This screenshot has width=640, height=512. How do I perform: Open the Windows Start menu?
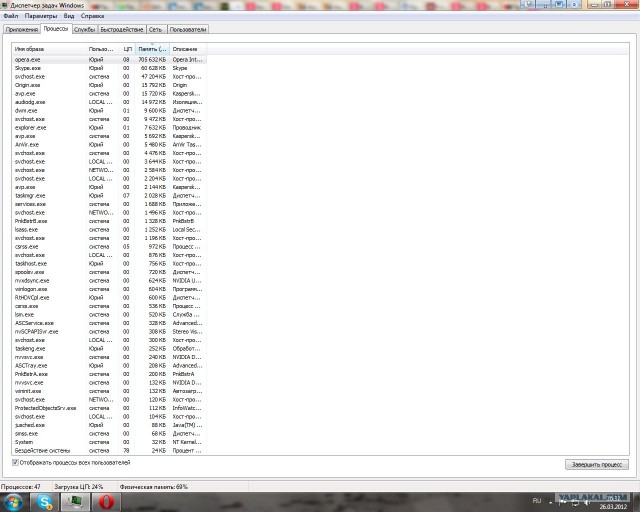point(12,502)
